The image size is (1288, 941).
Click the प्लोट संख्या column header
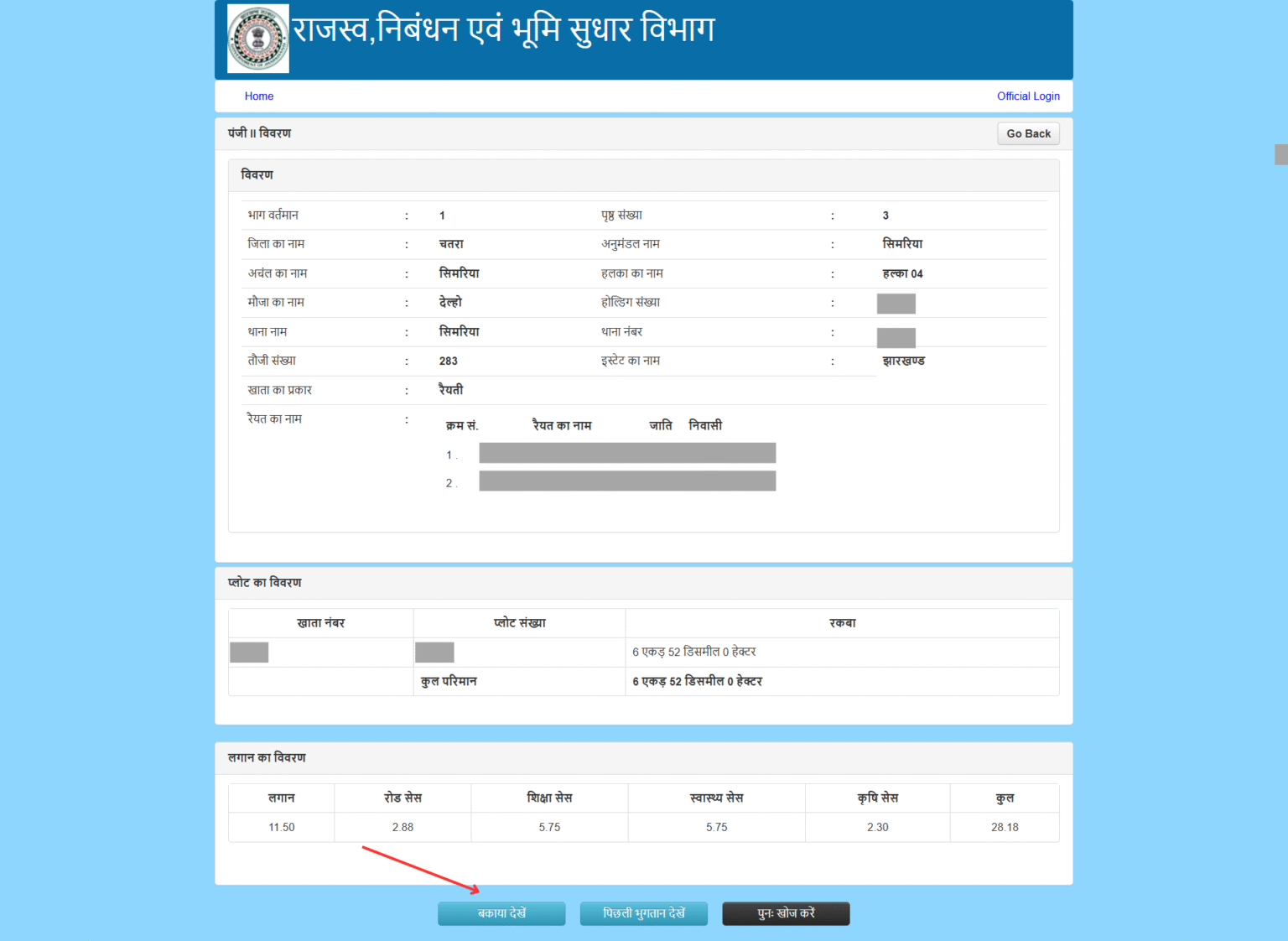[519, 623]
